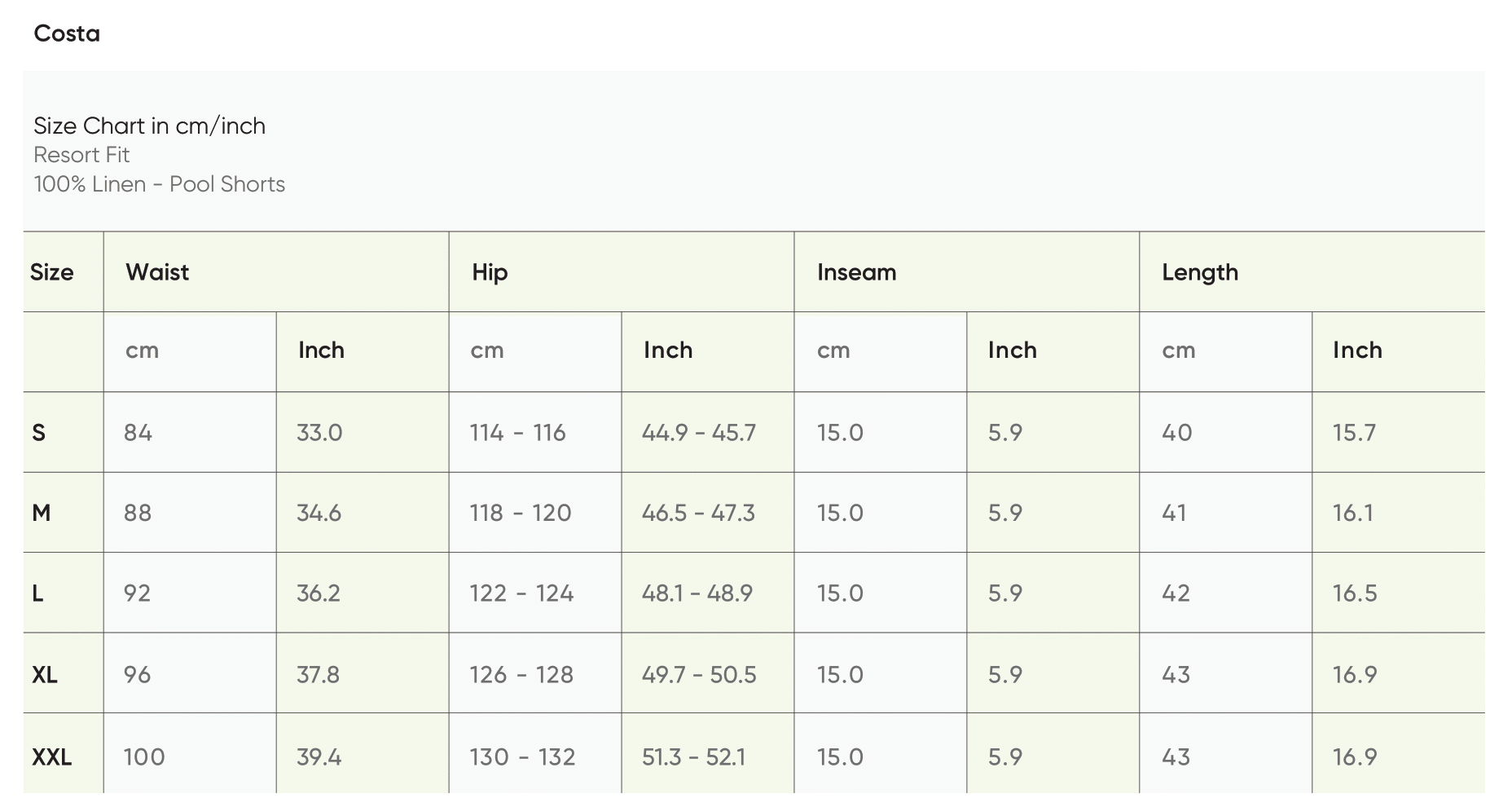Click the 'Size Chart in cm/inch' heading
1512x807 pixels.
click(149, 126)
